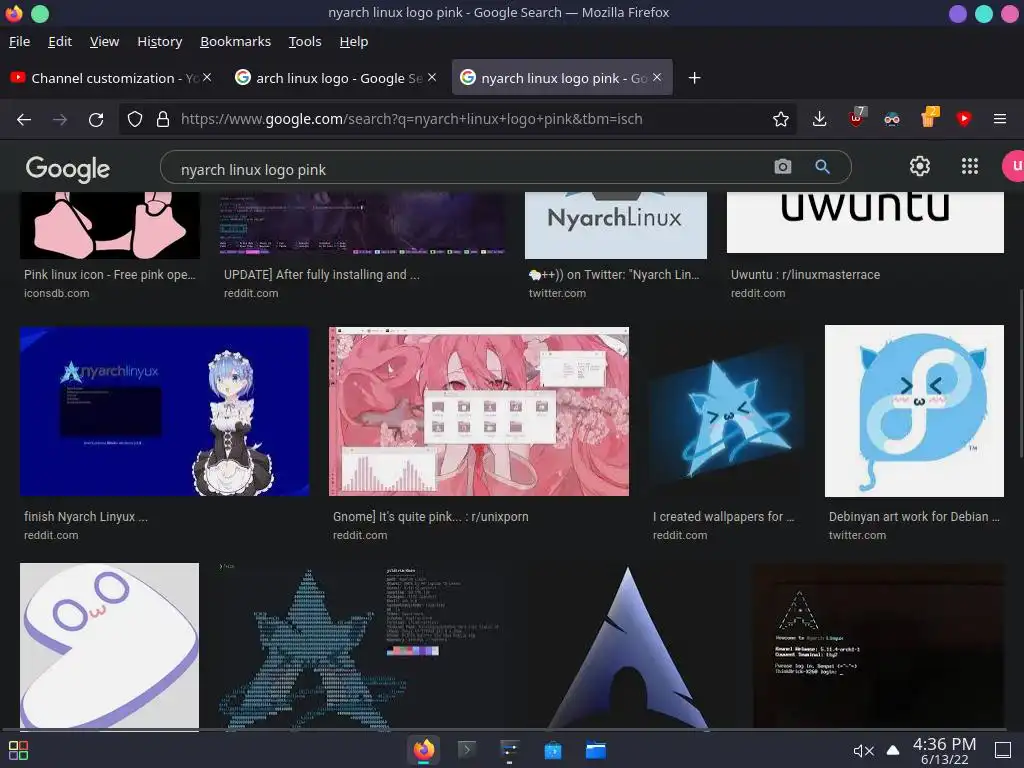Screen dimensions: 1024x768
Task: Close the nyarch linux logo pink tab
Action: point(657,78)
